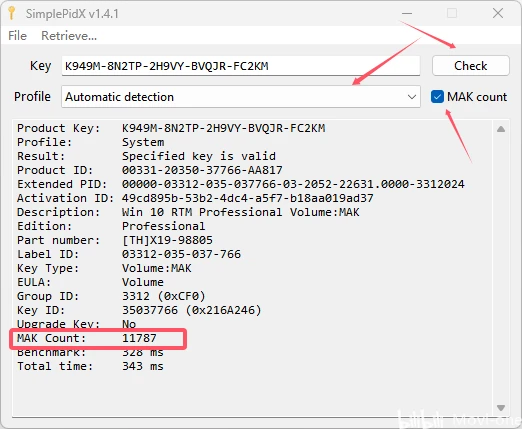Screen dimensions: 522x429
Task: Click the Product ID value in results
Action: 202,170
